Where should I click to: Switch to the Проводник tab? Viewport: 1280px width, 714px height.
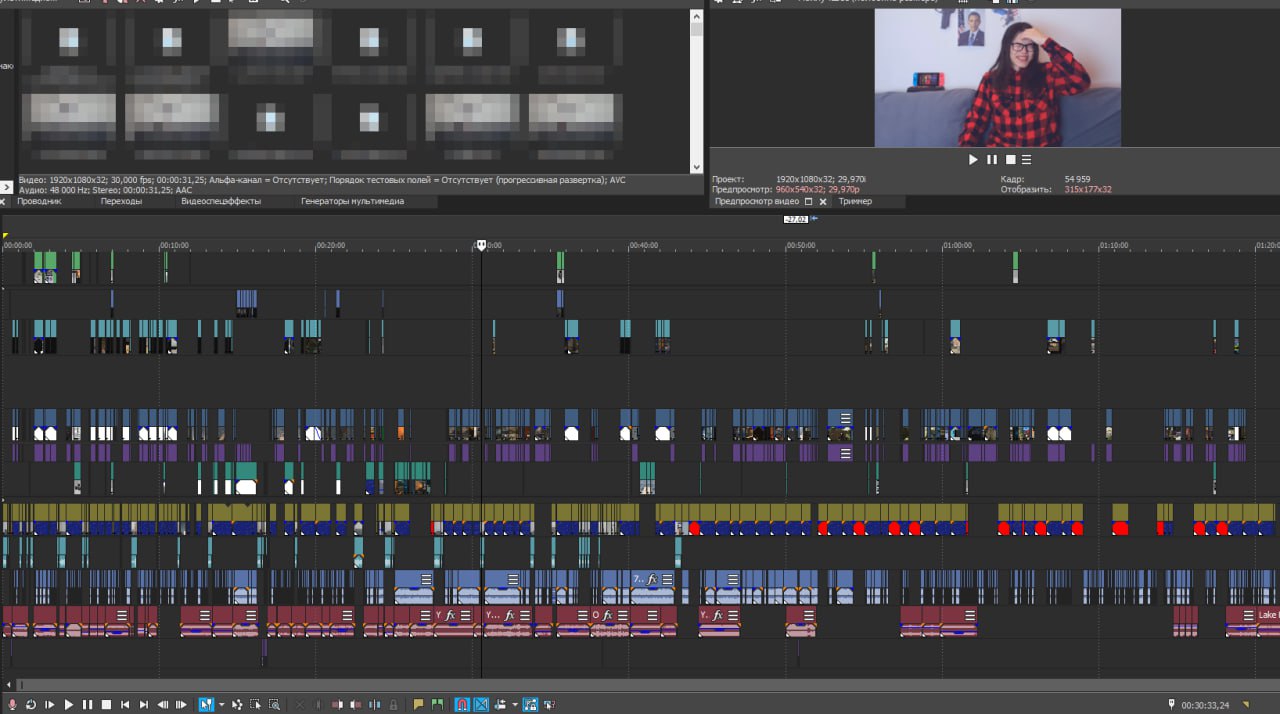tap(39, 201)
